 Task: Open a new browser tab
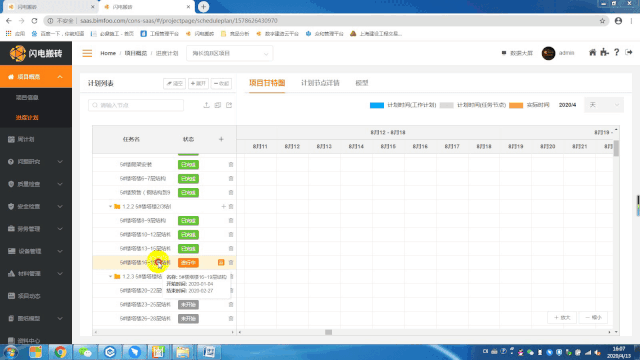[x=203, y=7]
